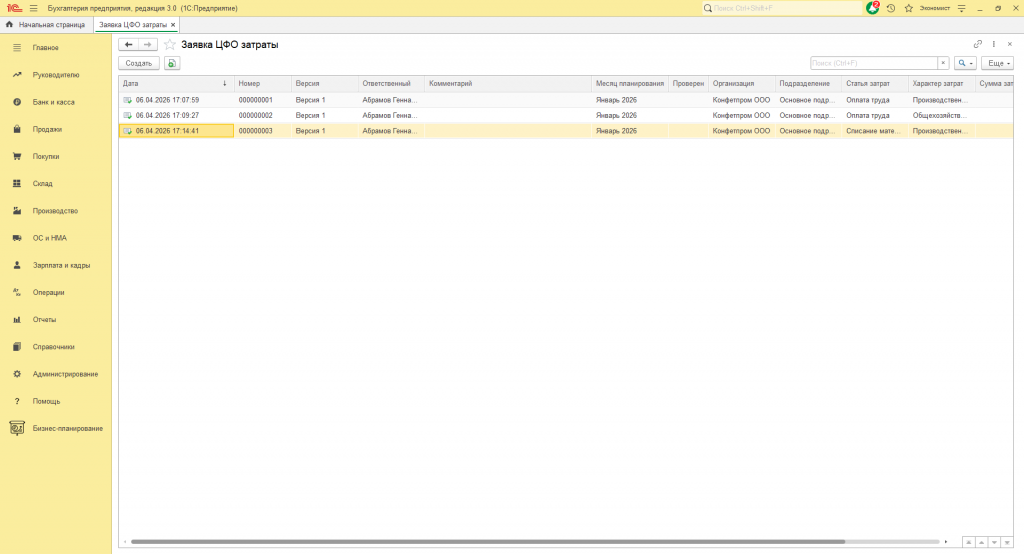Open the magnifier search dropdown

point(965,63)
